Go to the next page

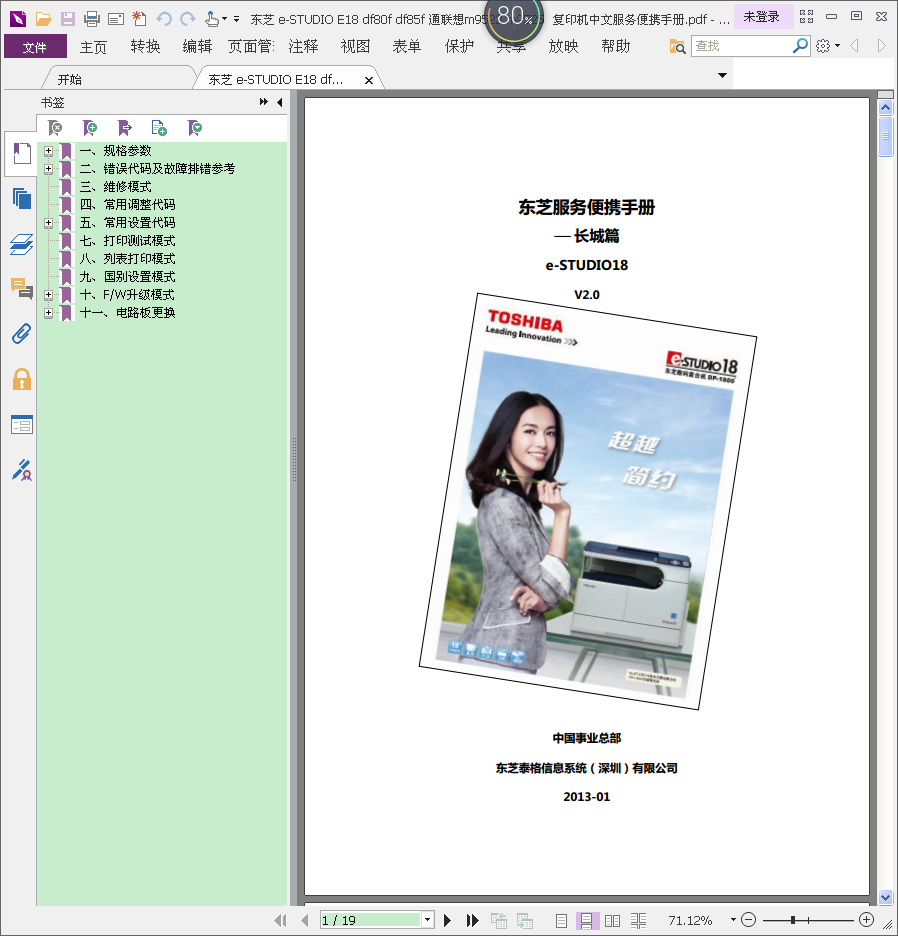tap(447, 920)
